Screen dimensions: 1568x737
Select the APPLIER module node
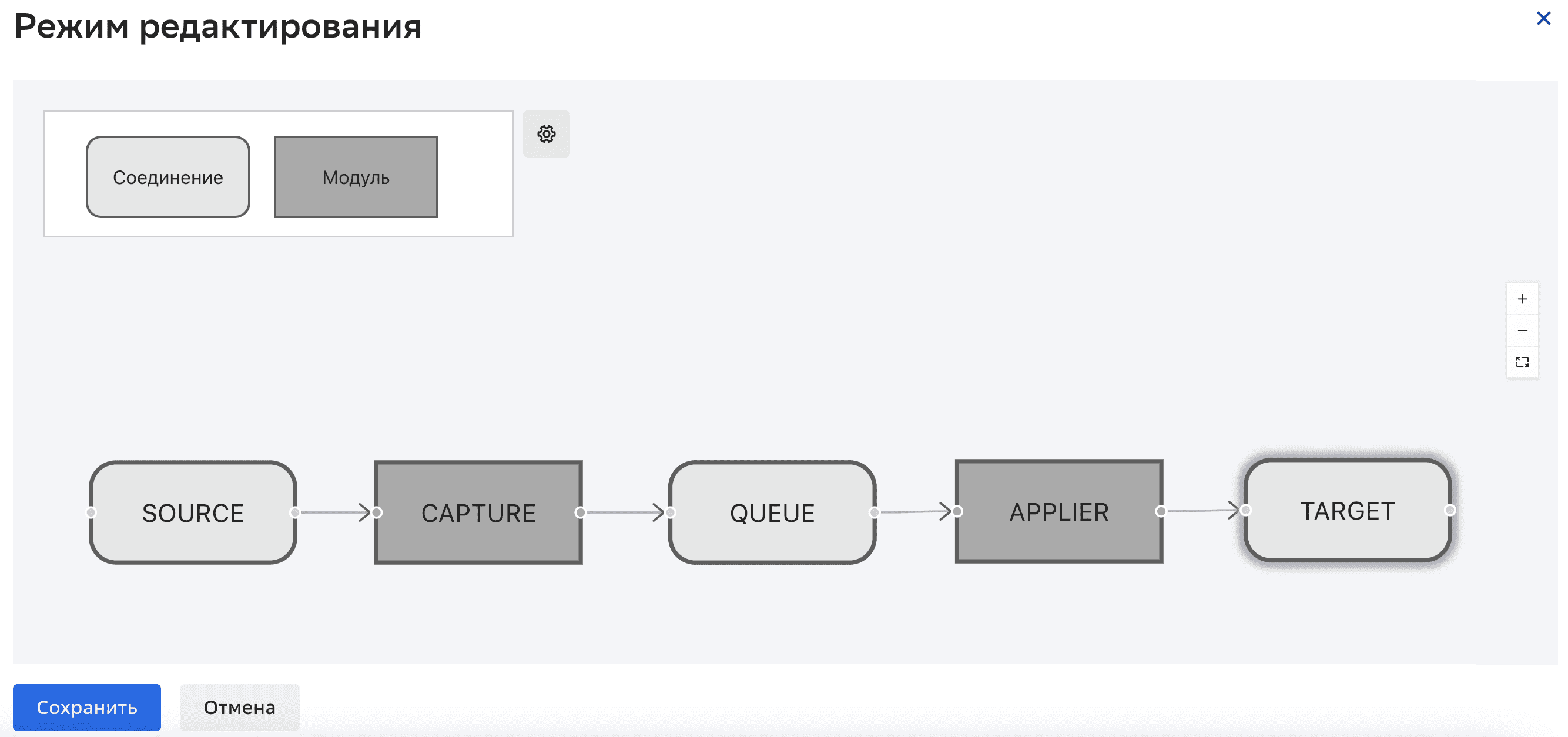click(1058, 511)
